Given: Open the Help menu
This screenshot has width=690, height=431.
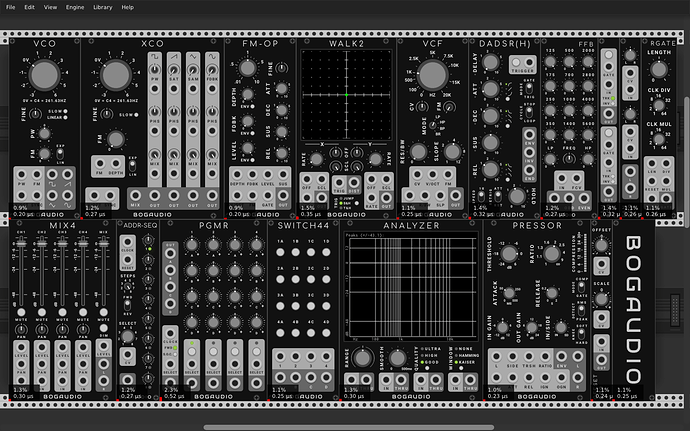Looking at the screenshot, I should pyautogui.click(x=128, y=7).
